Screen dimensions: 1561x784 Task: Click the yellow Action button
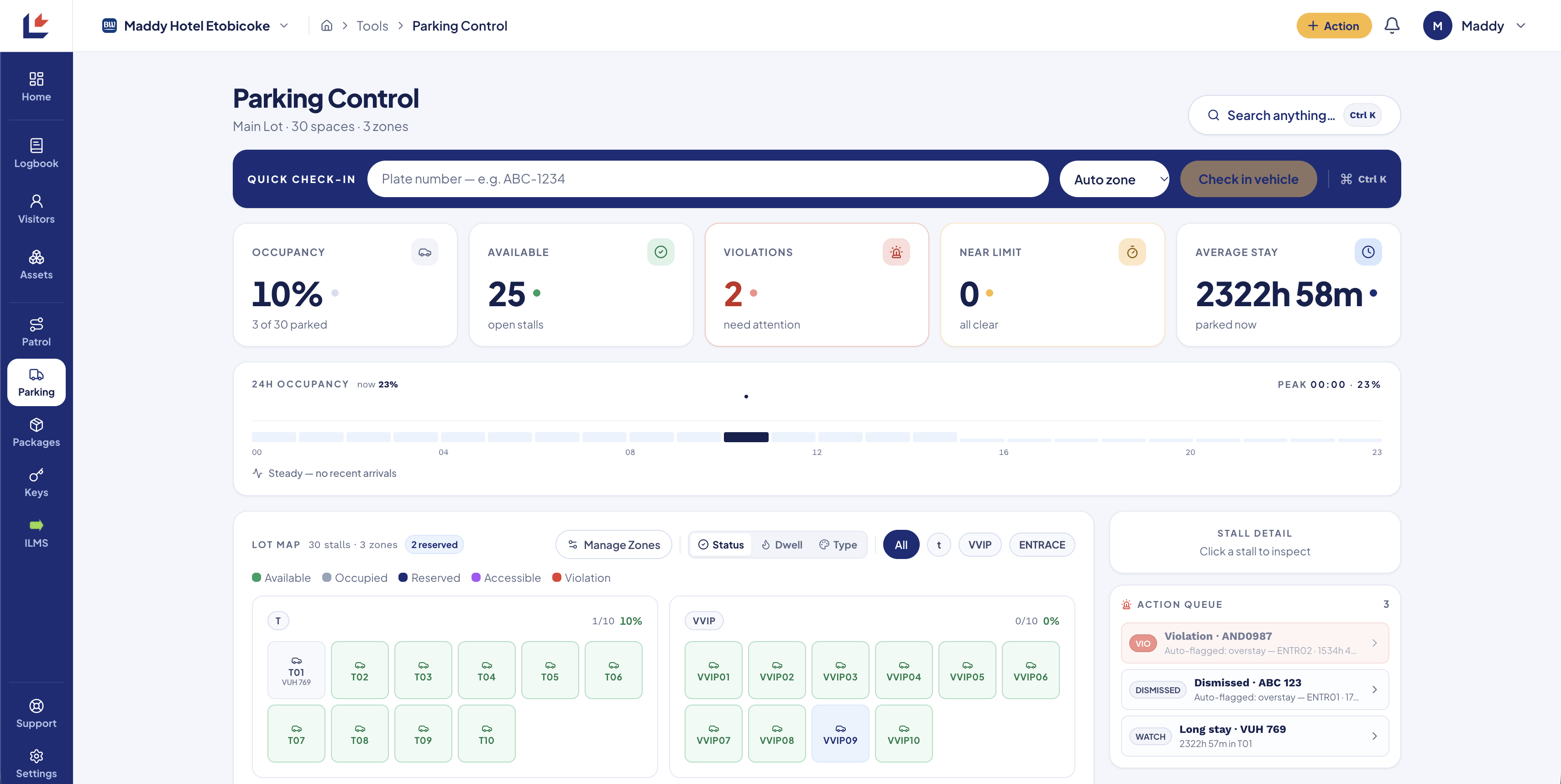[1334, 26]
